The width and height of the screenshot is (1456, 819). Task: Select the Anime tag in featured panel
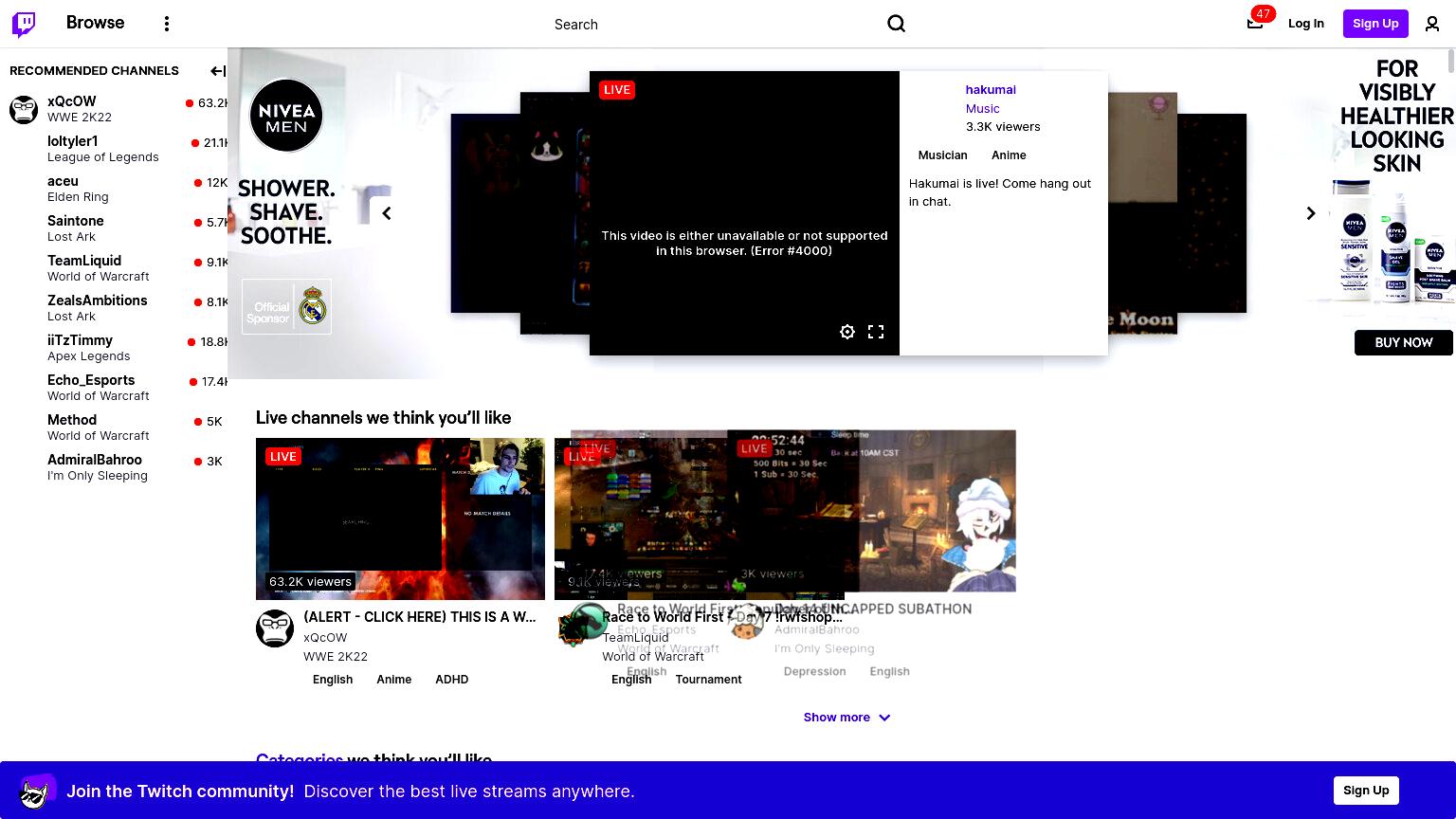pos(1009,155)
